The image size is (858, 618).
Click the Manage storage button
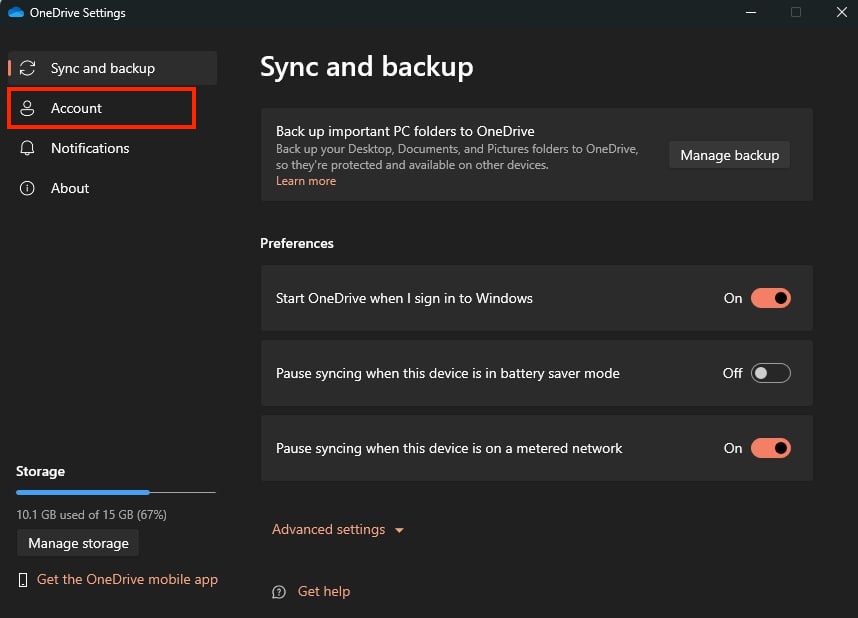(78, 543)
